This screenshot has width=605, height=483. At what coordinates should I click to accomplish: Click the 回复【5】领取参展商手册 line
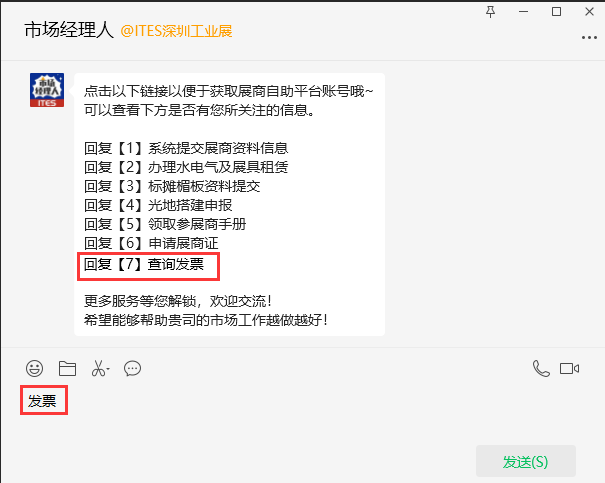[165, 224]
